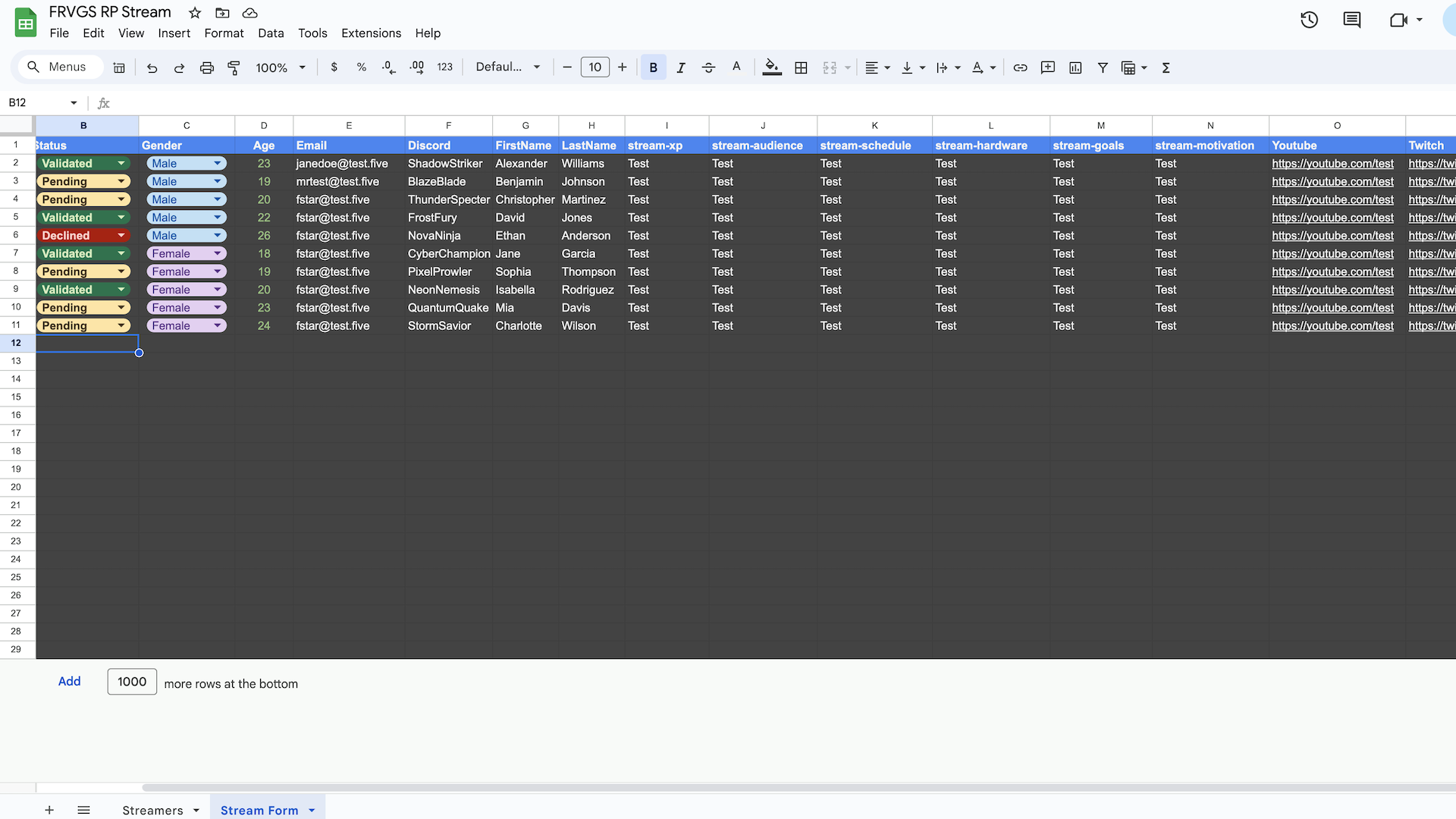The height and width of the screenshot is (819, 1456).
Task: Toggle italic formatting button
Action: click(x=681, y=68)
